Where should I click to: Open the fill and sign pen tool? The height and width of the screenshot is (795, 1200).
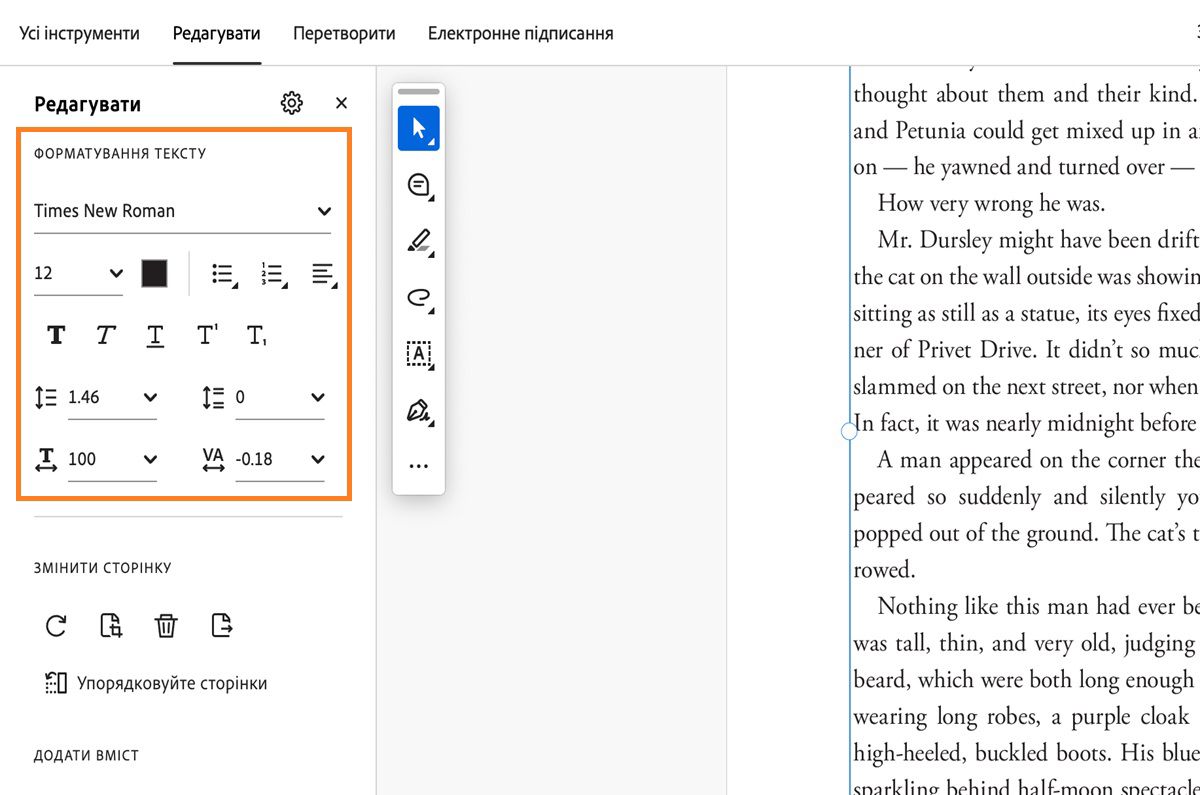(x=419, y=410)
